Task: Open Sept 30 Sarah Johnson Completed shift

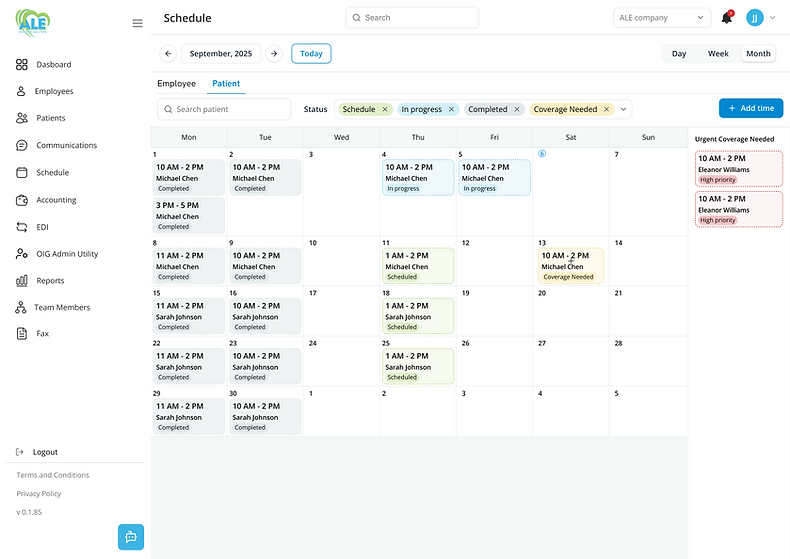Action: click(x=266, y=416)
